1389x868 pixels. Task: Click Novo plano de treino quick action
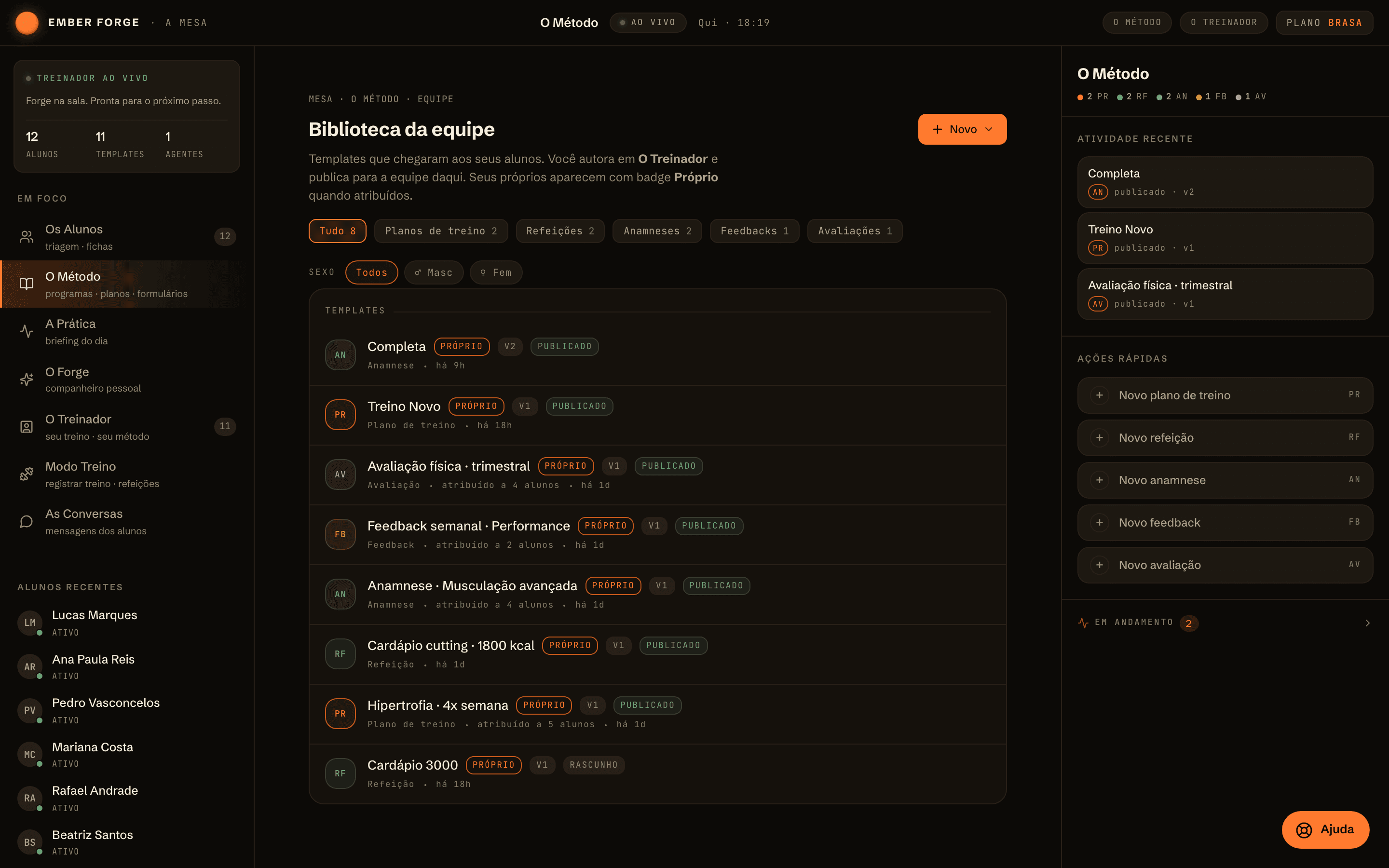[x=1225, y=395]
